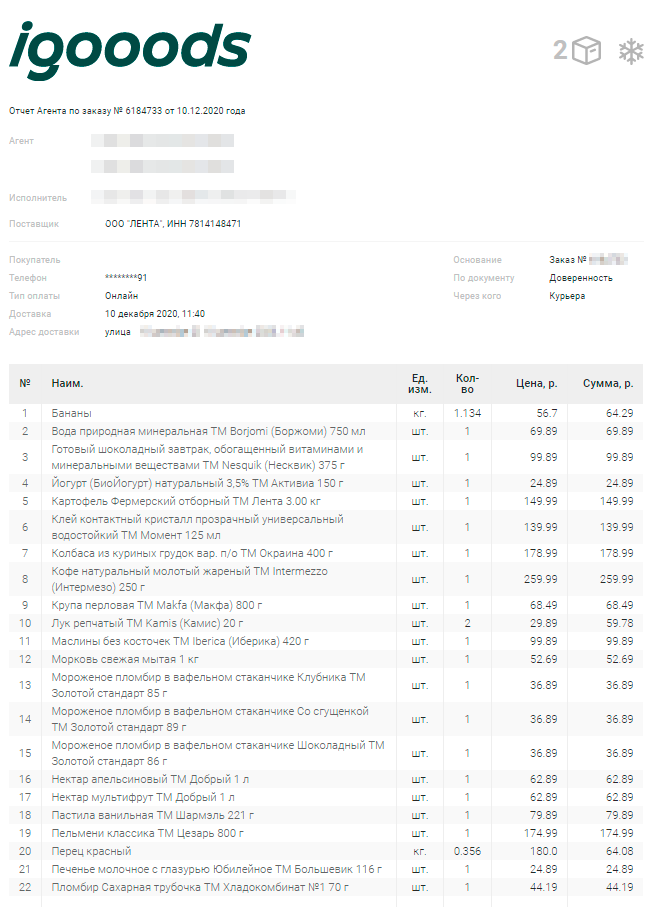
Task: Click the phone value ending in 91
Action: pos(126,278)
